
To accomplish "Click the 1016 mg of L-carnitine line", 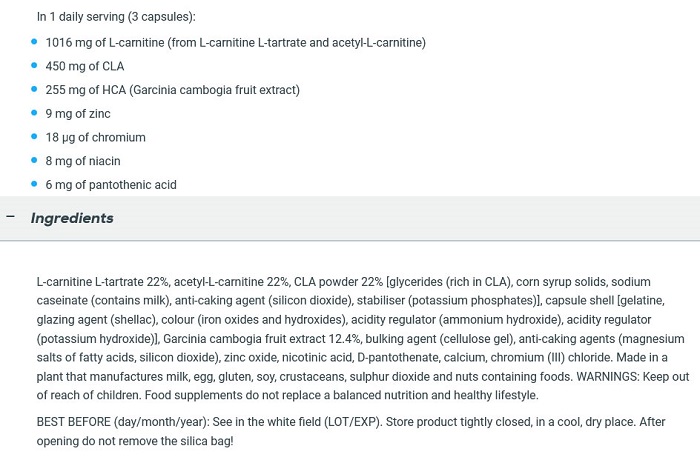I will (x=235, y=42).
